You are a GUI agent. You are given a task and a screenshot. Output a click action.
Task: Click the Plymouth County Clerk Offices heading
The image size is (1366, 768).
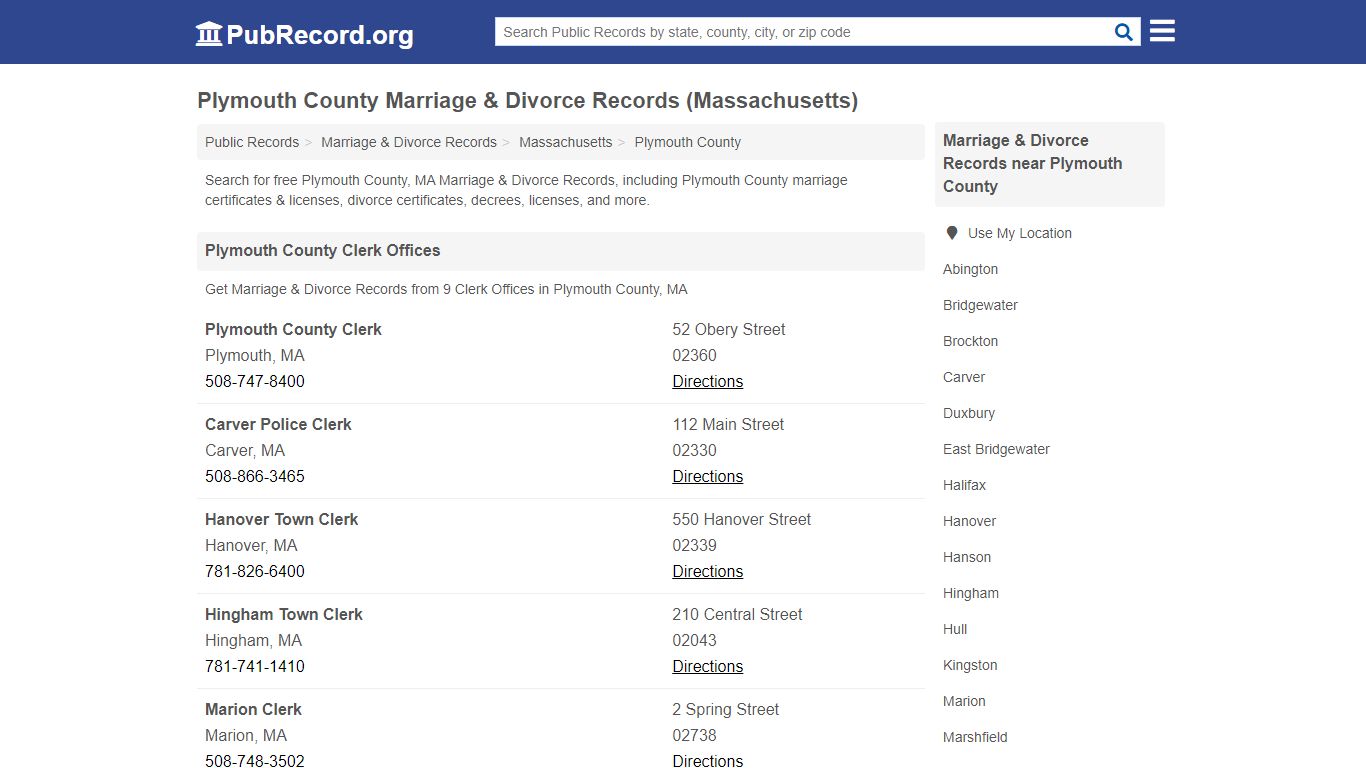tap(323, 250)
